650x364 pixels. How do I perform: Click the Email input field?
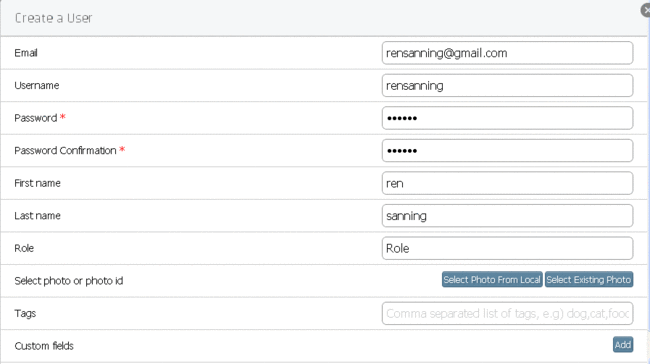[x=507, y=53]
